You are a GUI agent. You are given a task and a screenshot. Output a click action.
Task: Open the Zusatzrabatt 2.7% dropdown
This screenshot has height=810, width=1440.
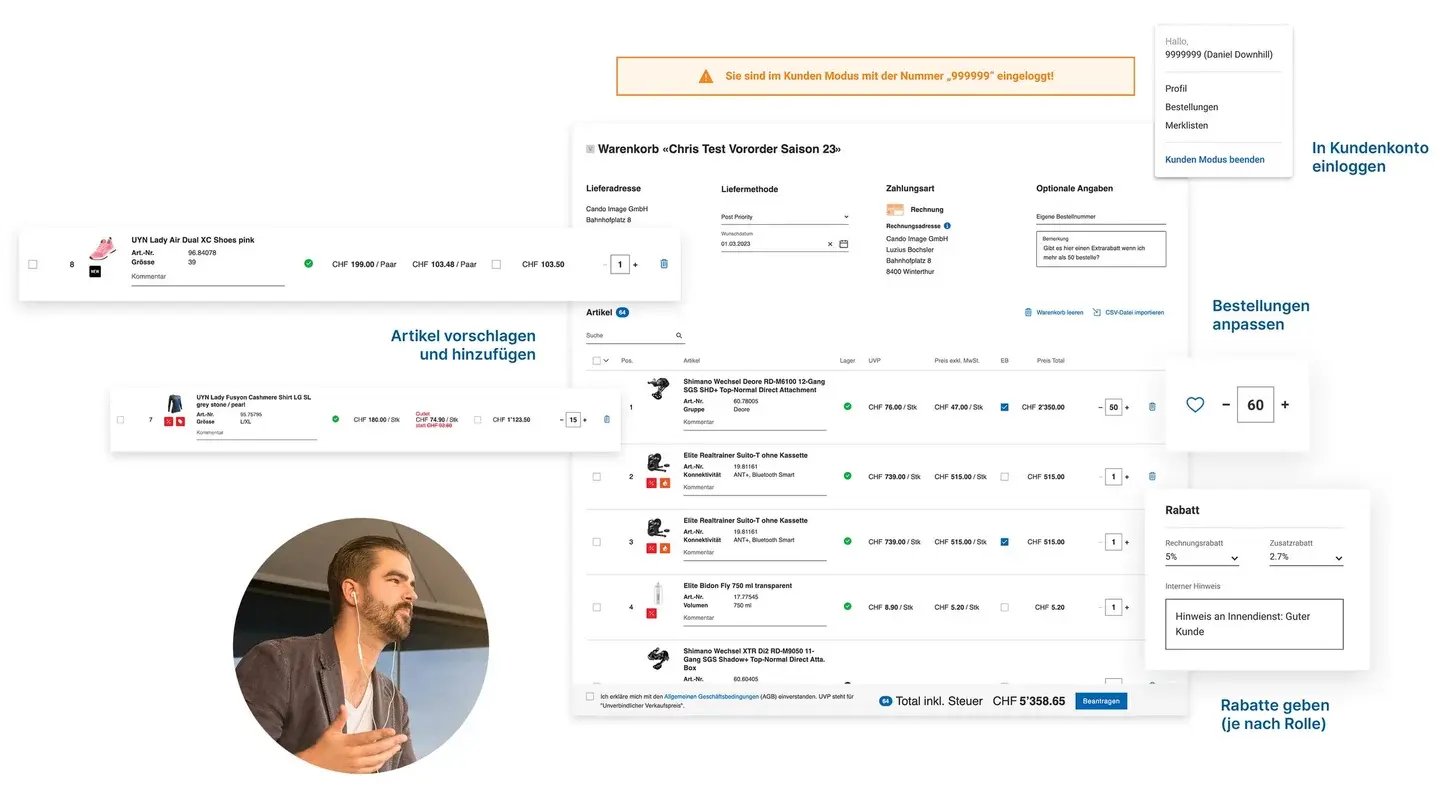pos(1306,557)
